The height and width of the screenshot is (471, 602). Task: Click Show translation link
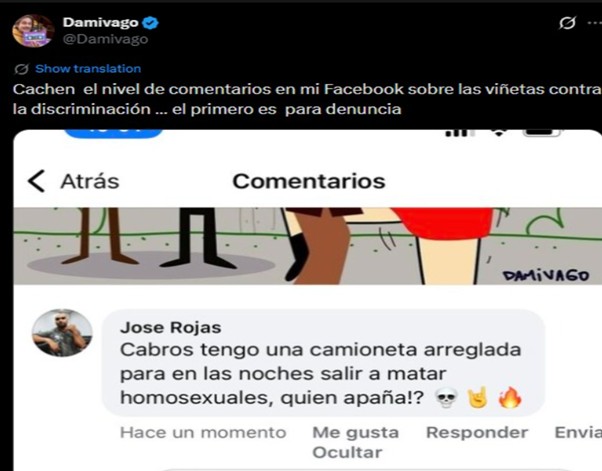click(x=88, y=69)
